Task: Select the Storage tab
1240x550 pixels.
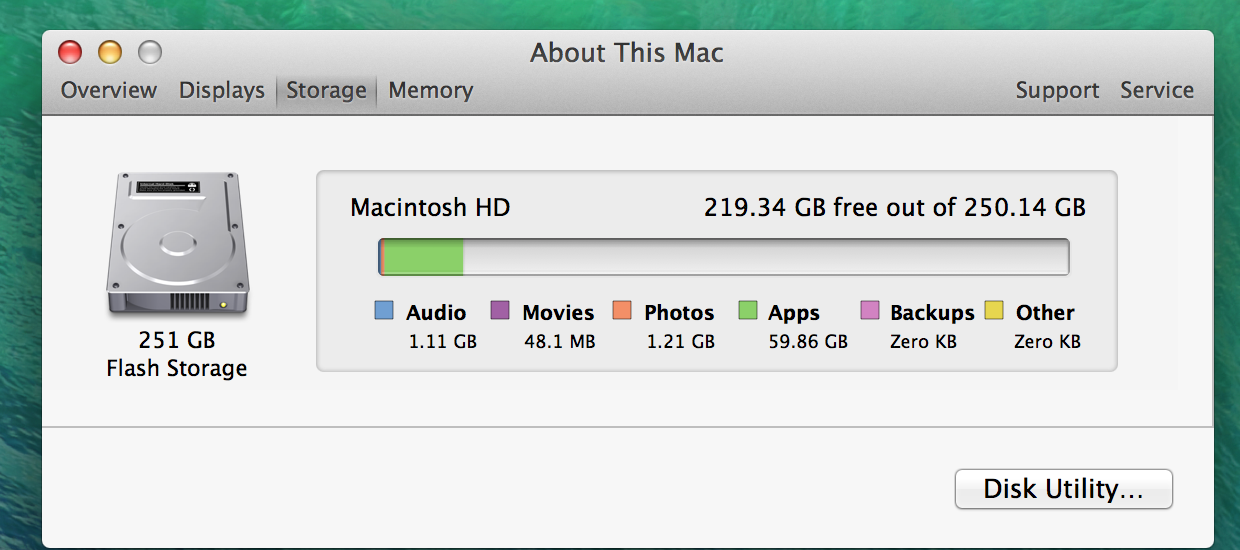Action: click(x=326, y=90)
